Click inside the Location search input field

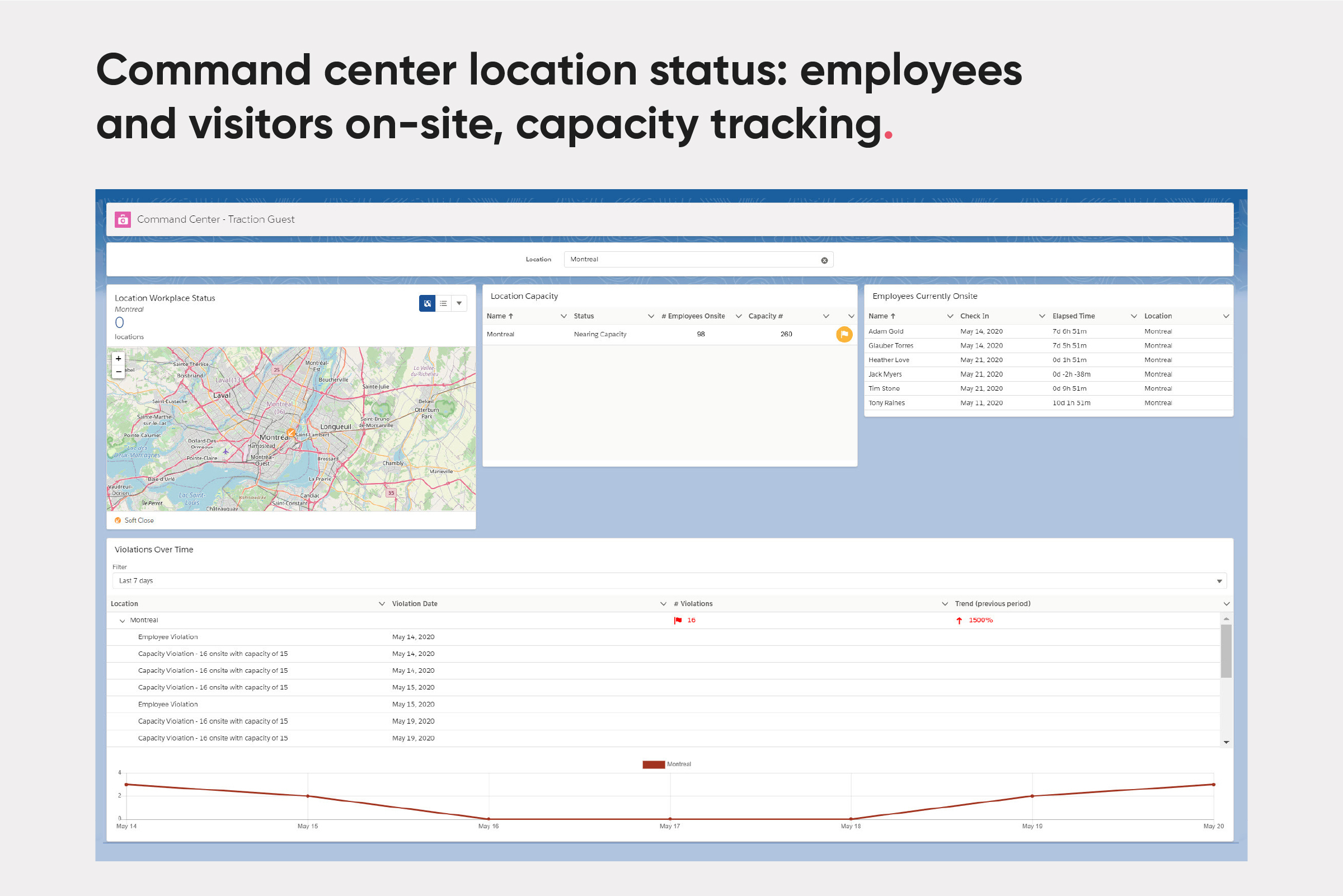(x=685, y=259)
